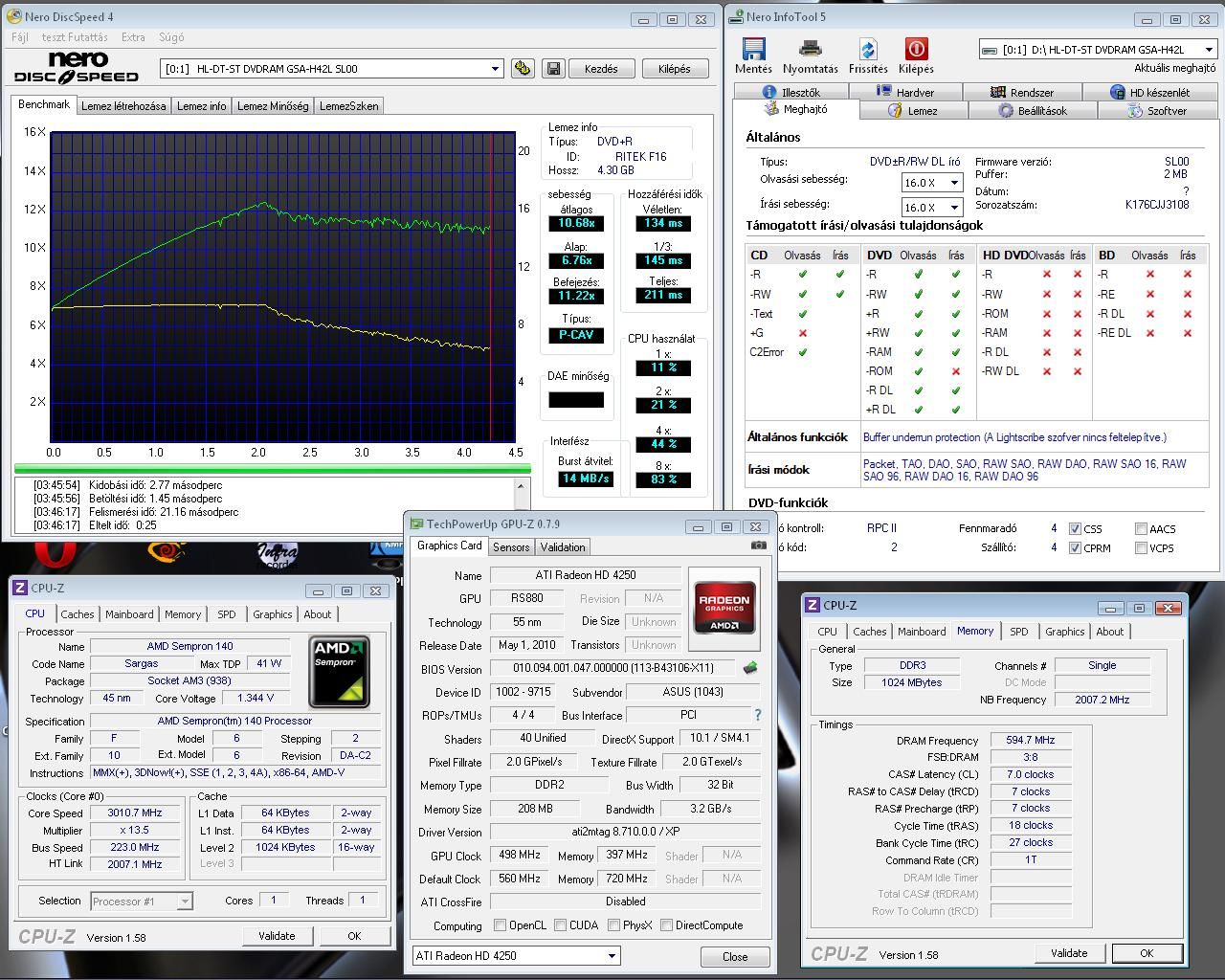The width and height of the screenshot is (1225, 980).
Task: Click the swirl desktop icon beside Opera
Action: (x=167, y=552)
